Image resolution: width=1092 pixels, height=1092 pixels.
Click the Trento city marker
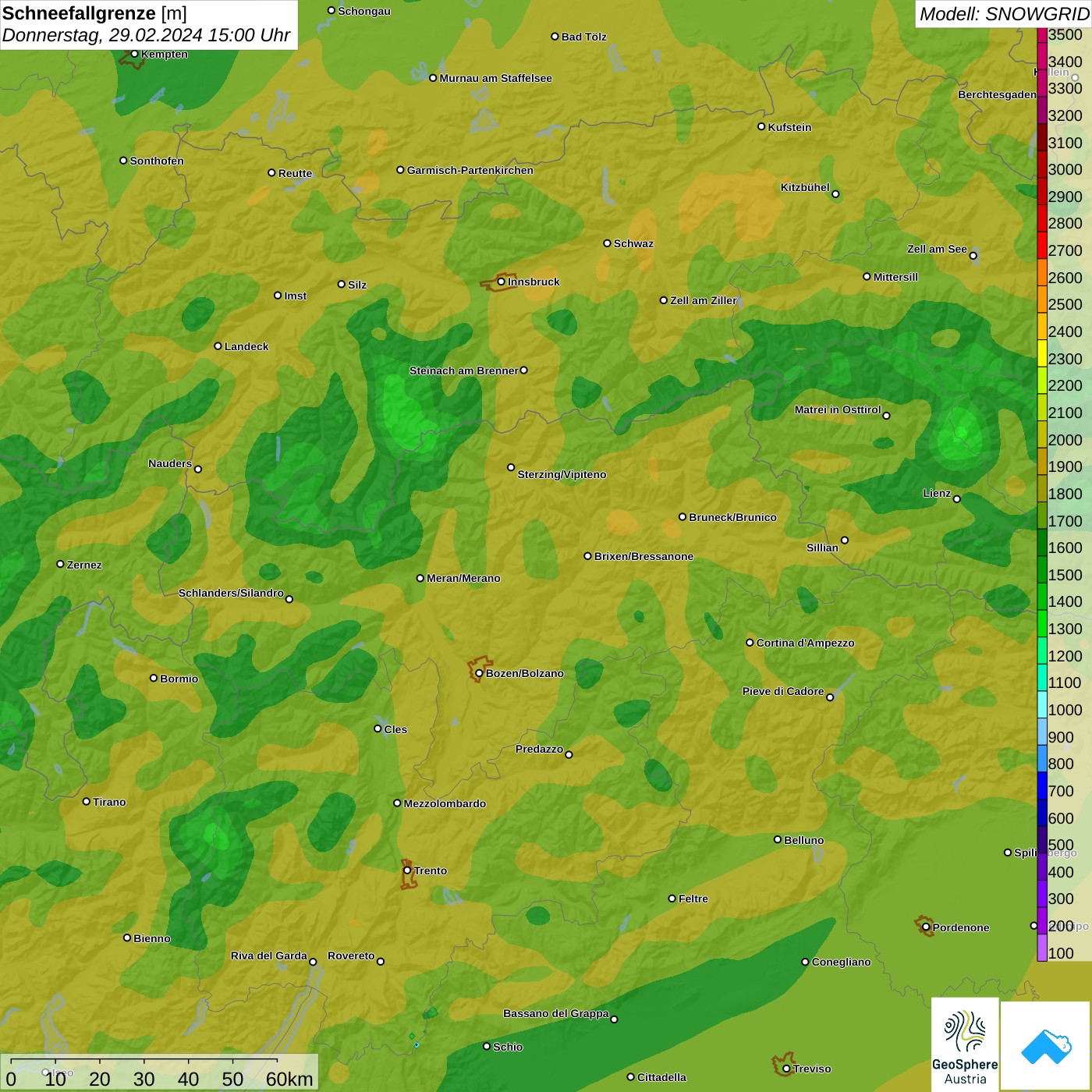(x=407, y=870)
